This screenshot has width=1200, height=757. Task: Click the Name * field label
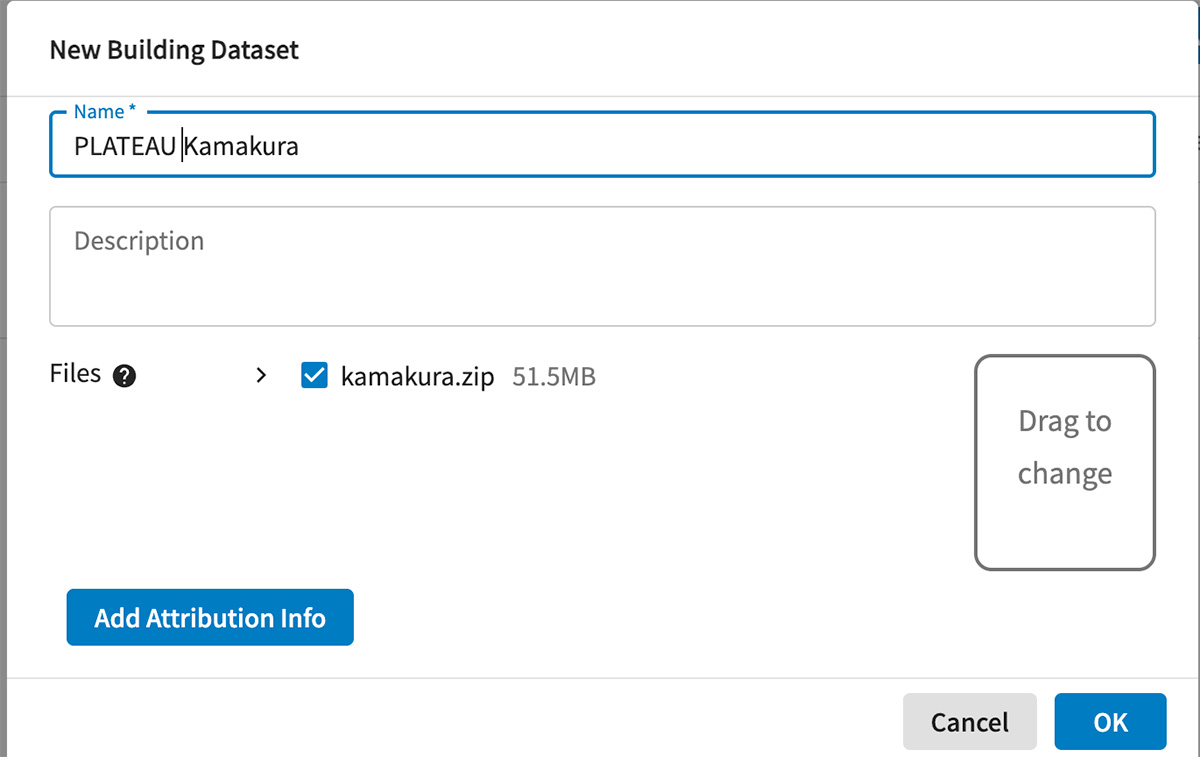(104, 112)
